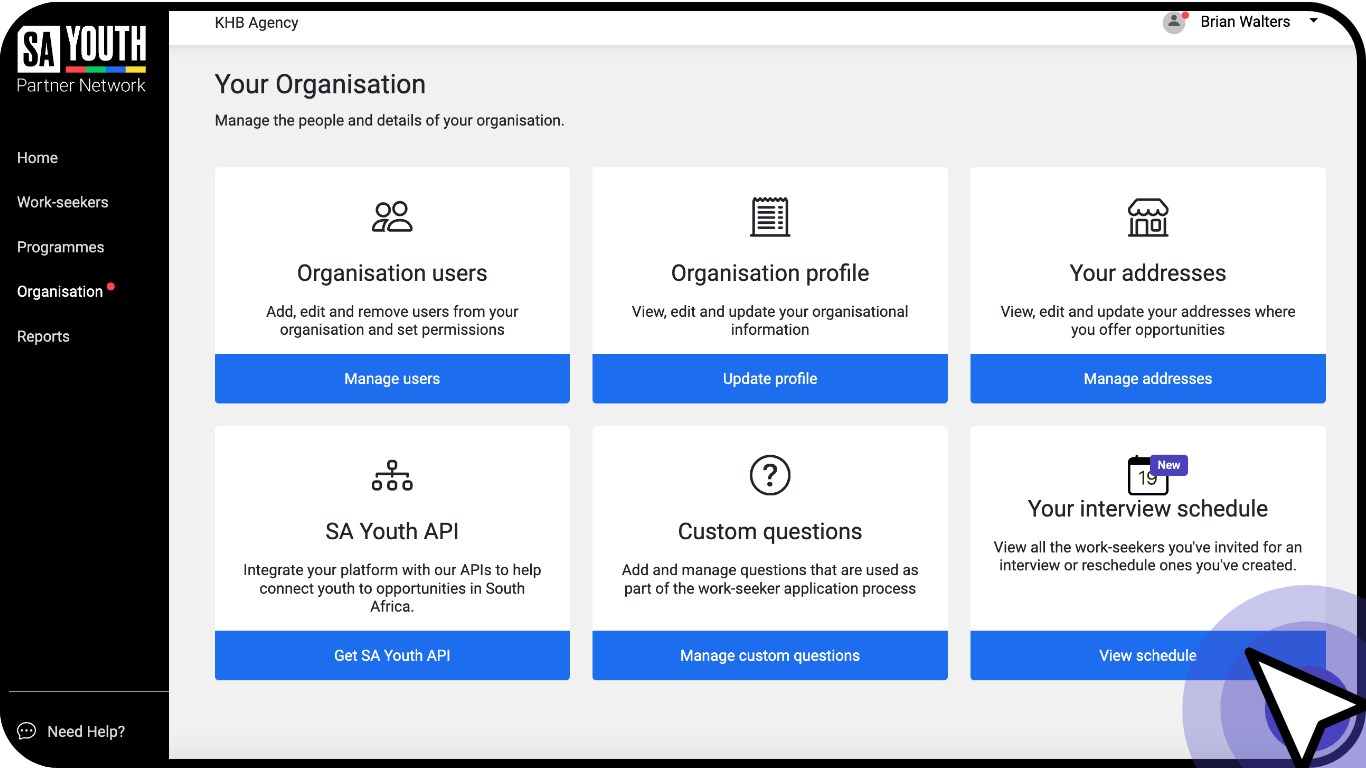The height and width of the screenshot is (768, 1366).
Task: Click the KHB Agency name in header
Action: coord(257,22)
